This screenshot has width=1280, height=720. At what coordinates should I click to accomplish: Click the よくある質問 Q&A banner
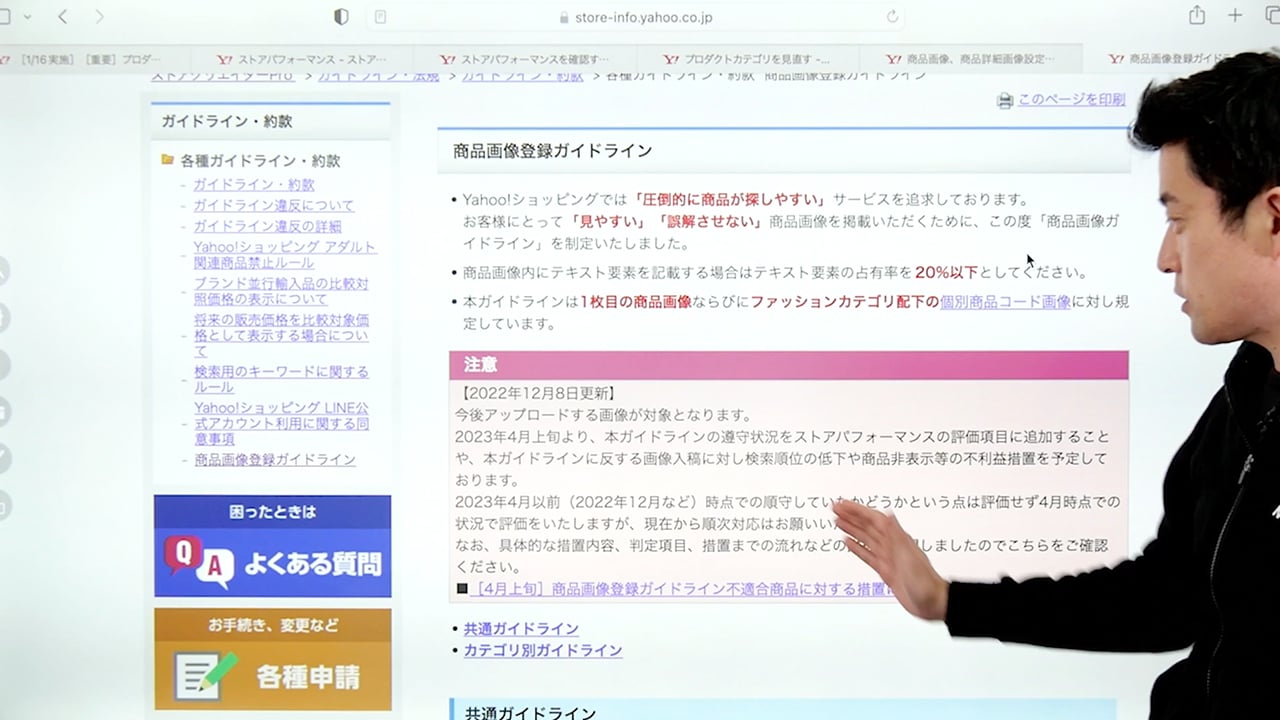(272, 546)
